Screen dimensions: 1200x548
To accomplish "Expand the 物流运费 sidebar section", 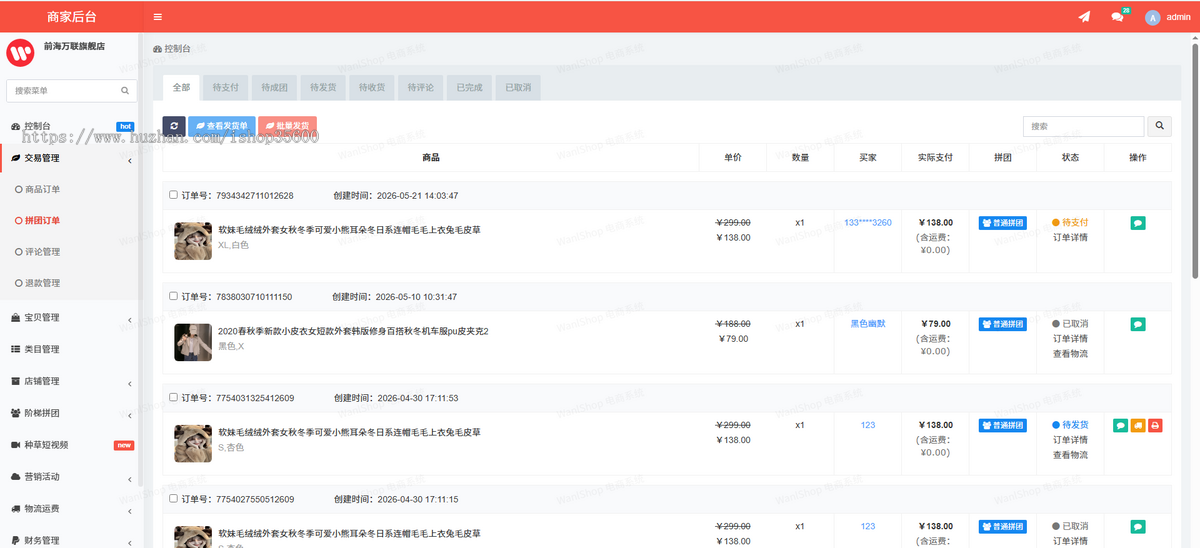I will [x=70, y=508].
